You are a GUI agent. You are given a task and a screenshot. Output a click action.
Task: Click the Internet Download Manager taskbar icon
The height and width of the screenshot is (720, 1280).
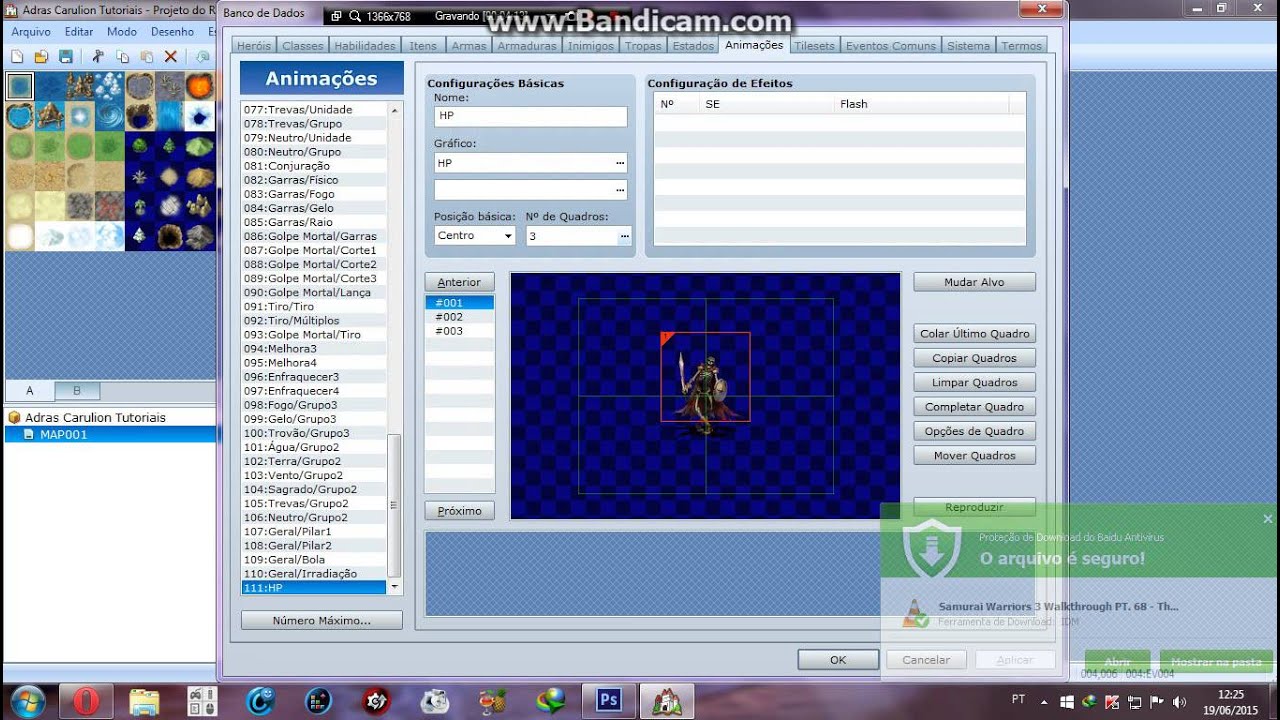point(550,700)
